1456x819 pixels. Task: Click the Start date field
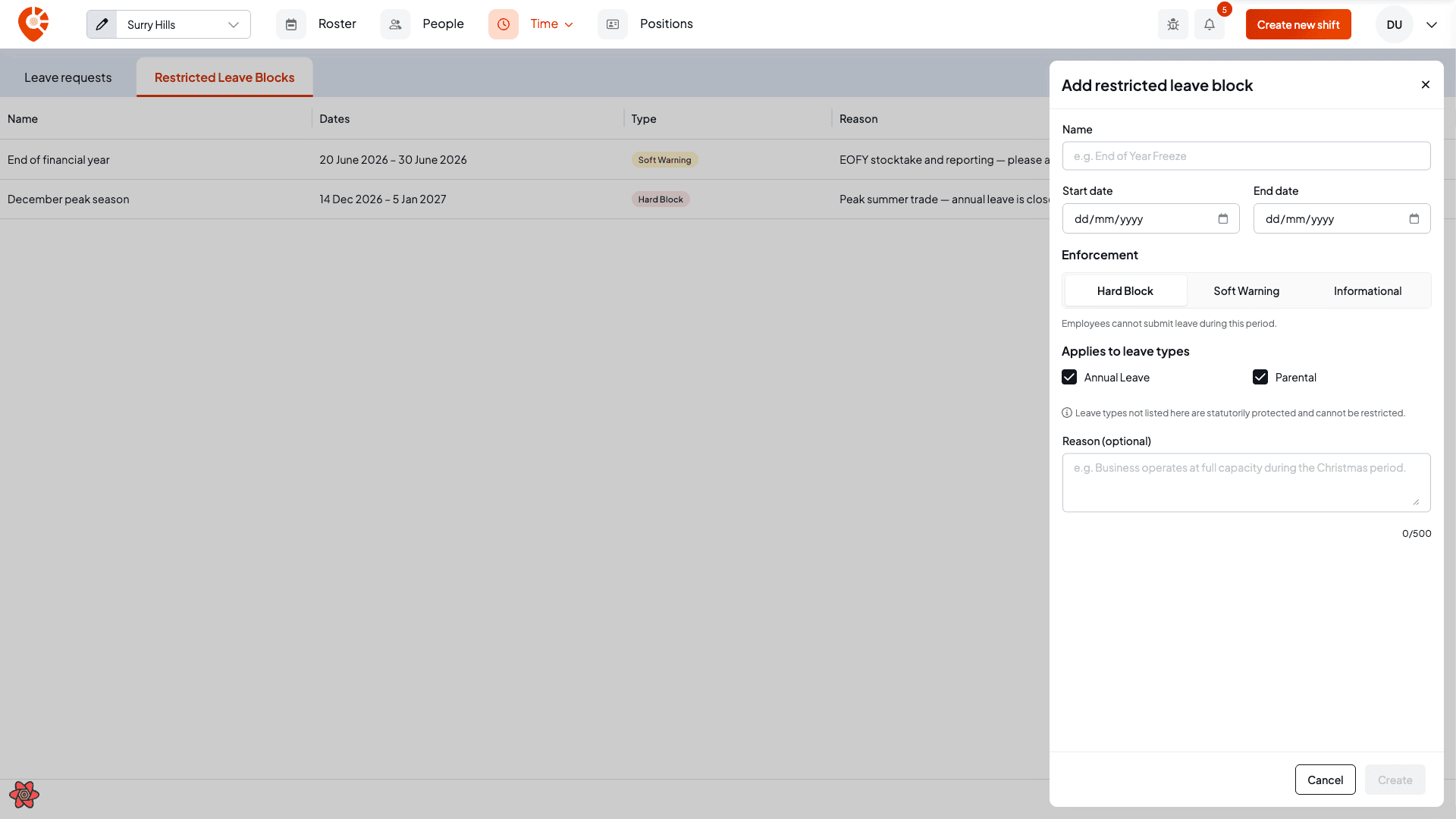click(x=1150, y=218)
